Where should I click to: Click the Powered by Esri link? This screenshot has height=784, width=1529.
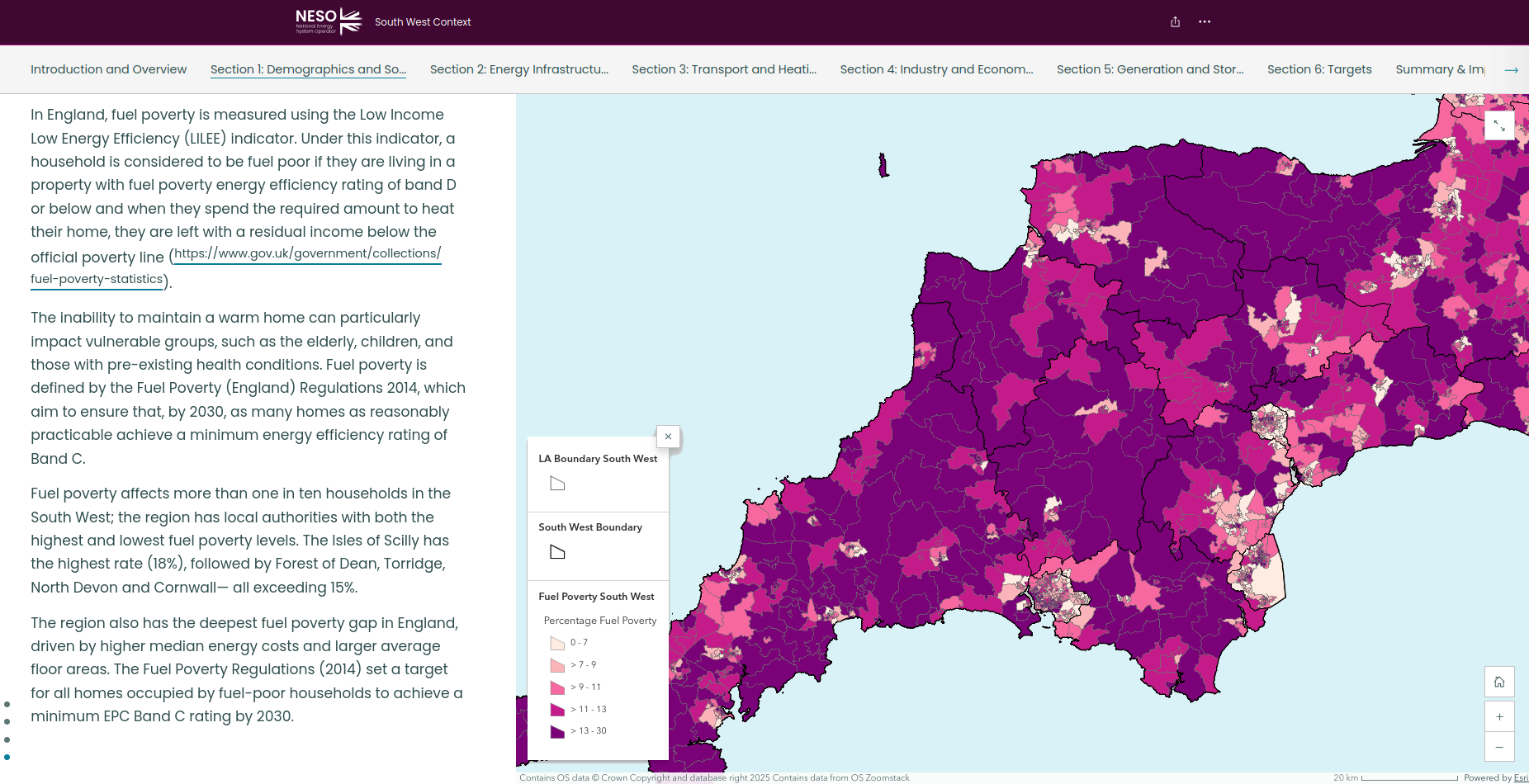(x=1520, y=777)
